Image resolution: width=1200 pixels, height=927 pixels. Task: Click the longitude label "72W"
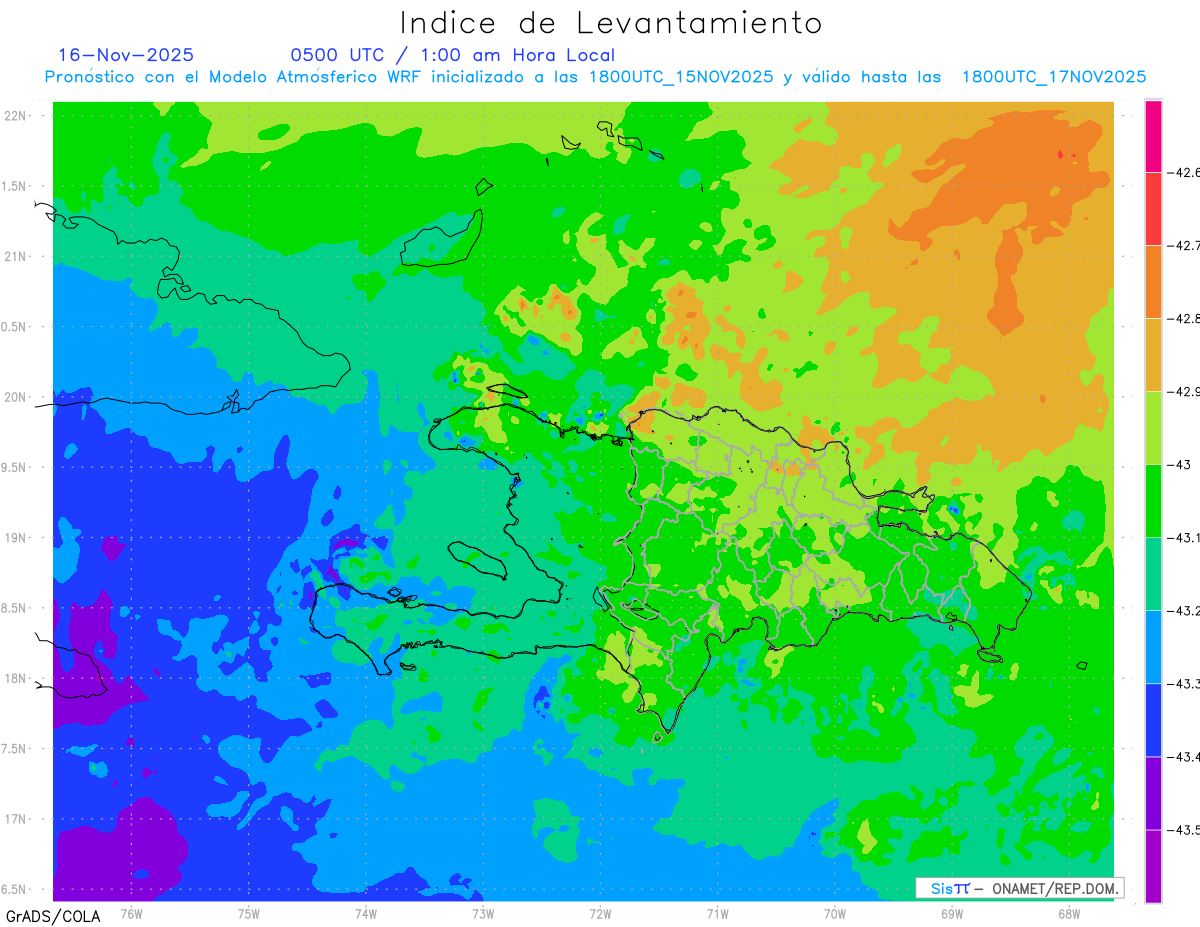(x=600, y=913)
